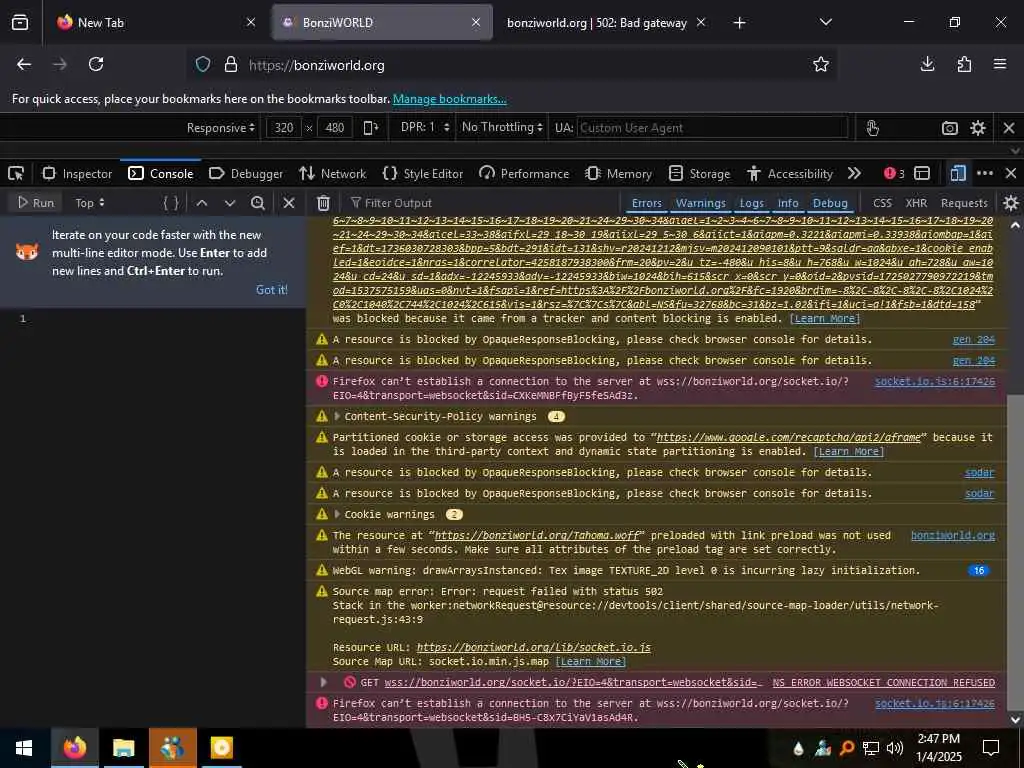This screenshot has width=1024, height=768.
Task: Switch to the Network tab
Action: click(333, 174)
